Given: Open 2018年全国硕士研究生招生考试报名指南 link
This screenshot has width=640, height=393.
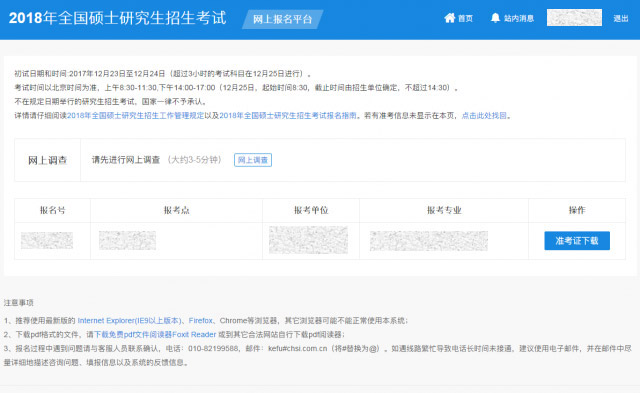Looking at the screenshot, I should (288, 115).
